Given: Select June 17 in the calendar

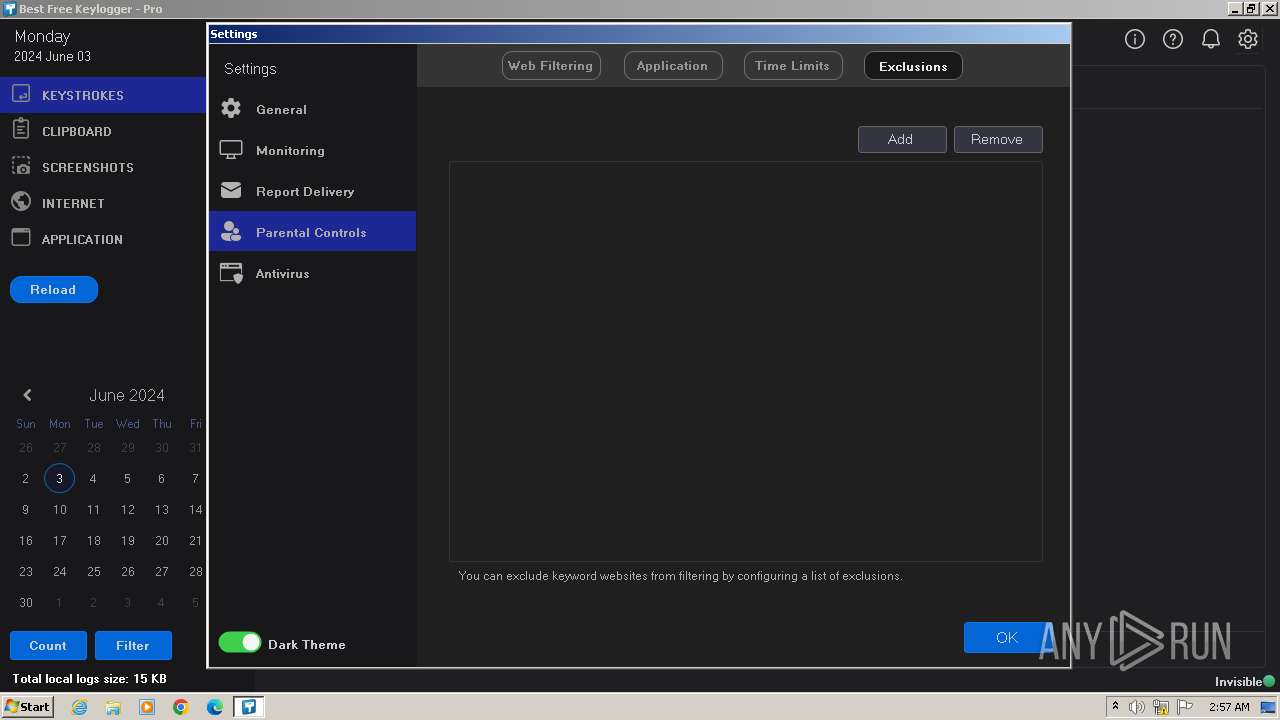Looking at the screenshot, I should 59,540.
